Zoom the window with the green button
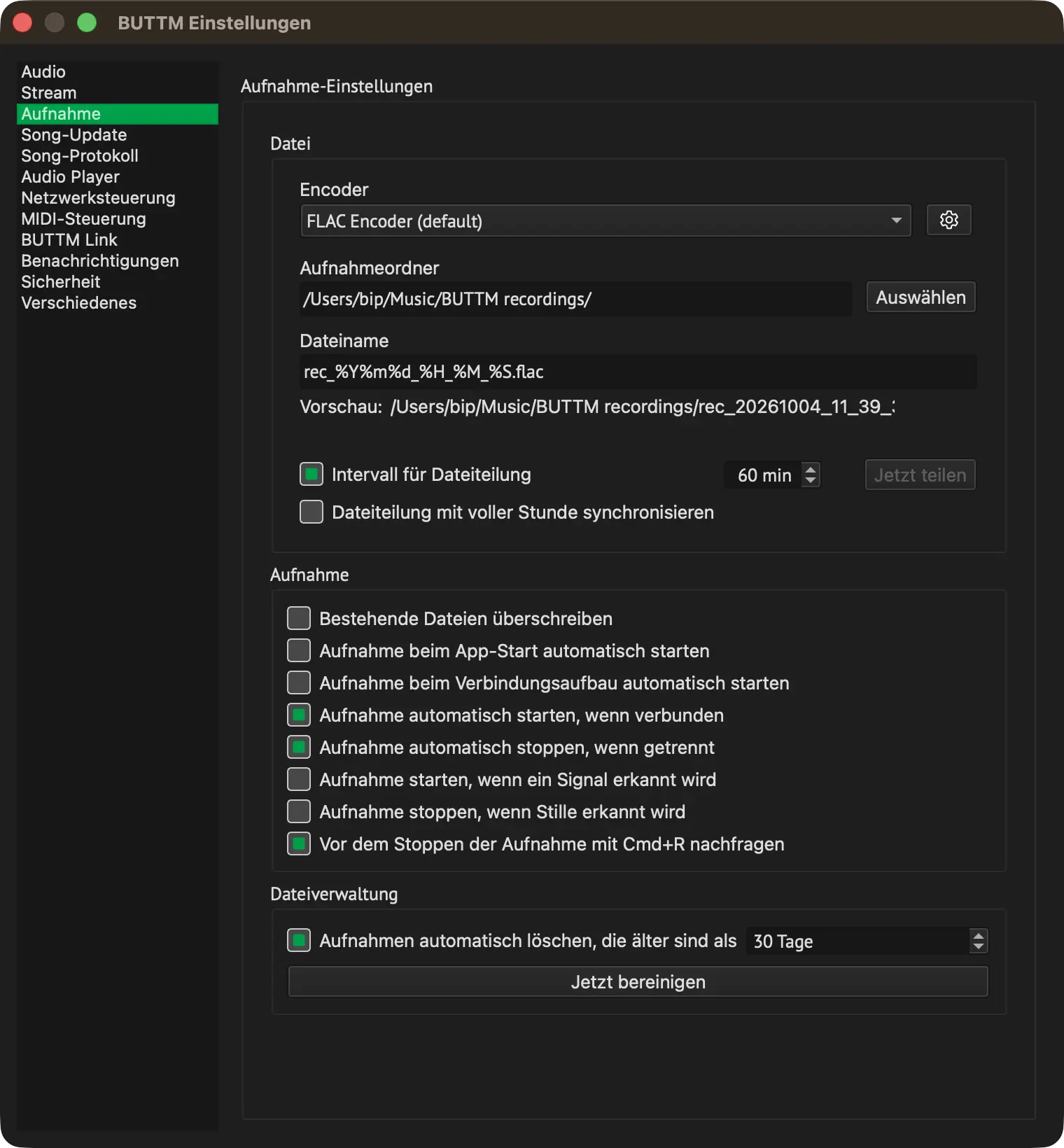The image size is (1064, 1148). click(87, 22)
